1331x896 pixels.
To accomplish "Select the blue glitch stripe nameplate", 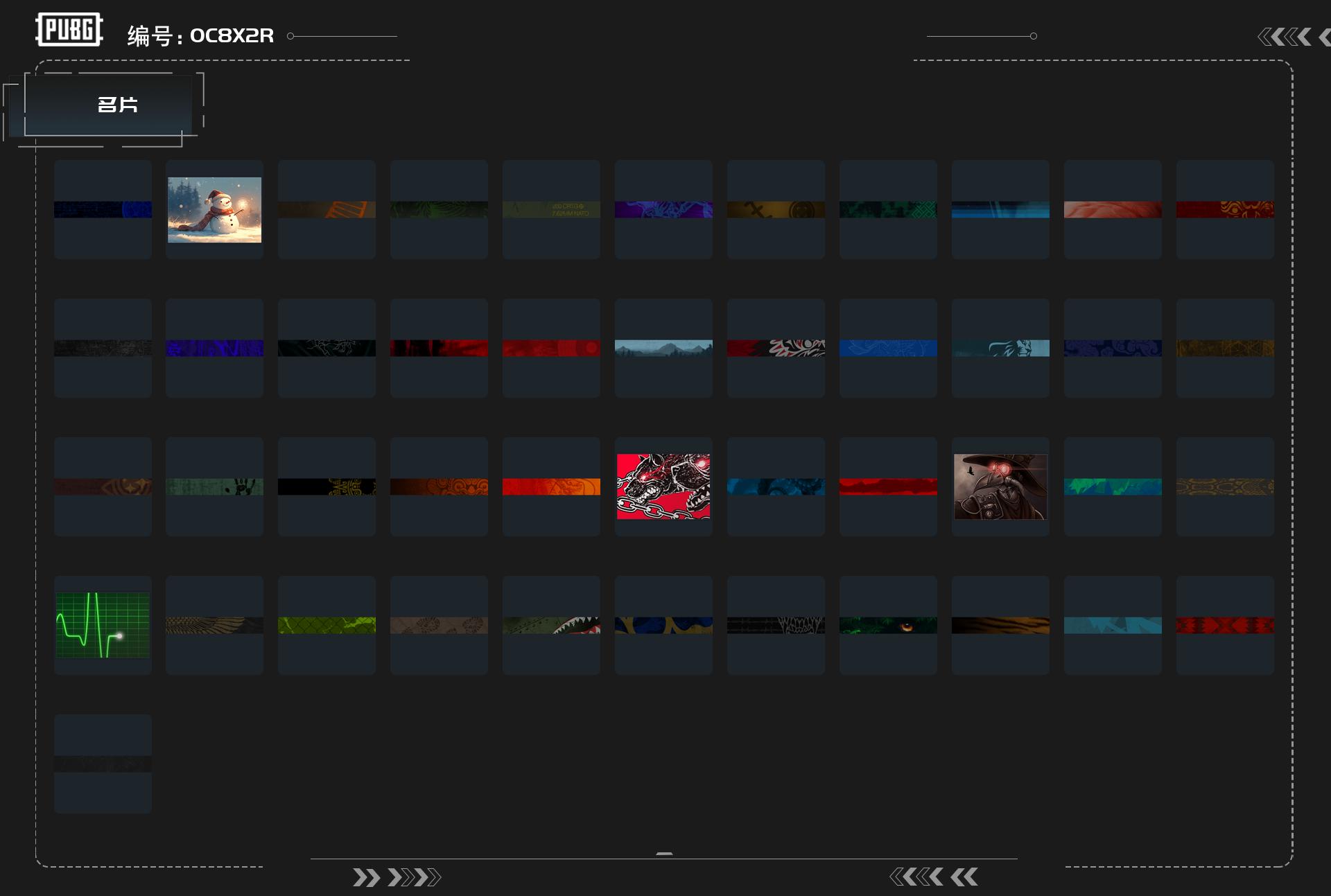I will [1000, 209].
